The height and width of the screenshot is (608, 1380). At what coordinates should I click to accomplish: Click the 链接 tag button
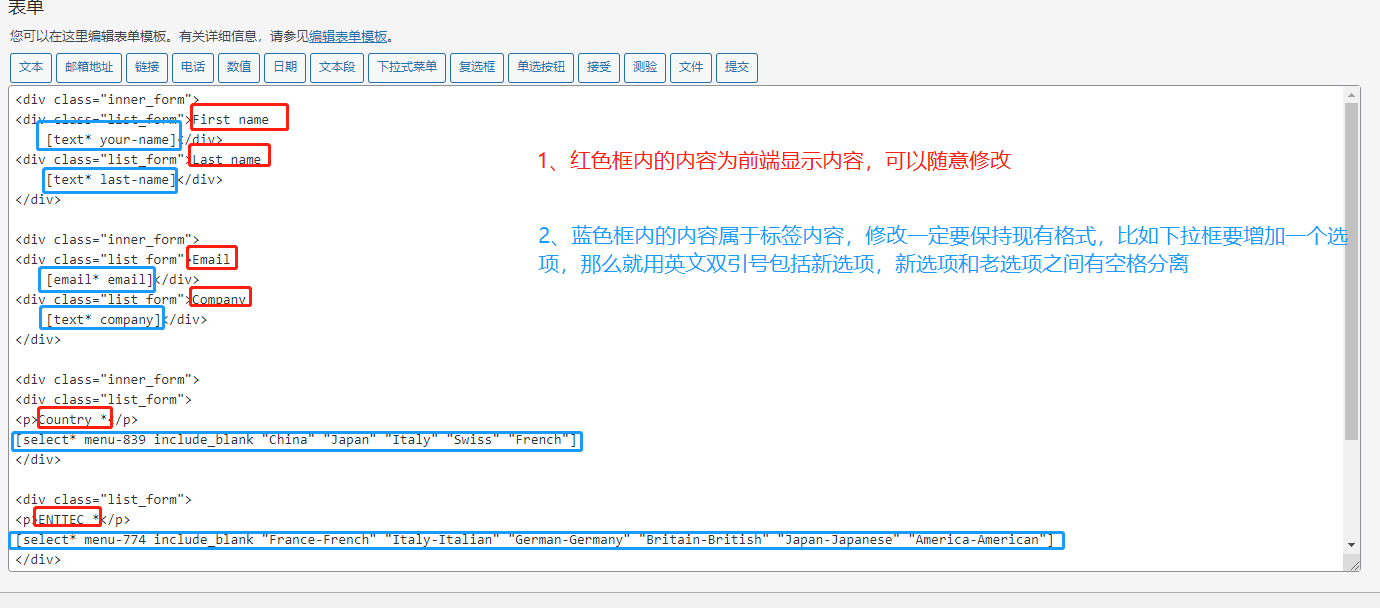(147, 67)
